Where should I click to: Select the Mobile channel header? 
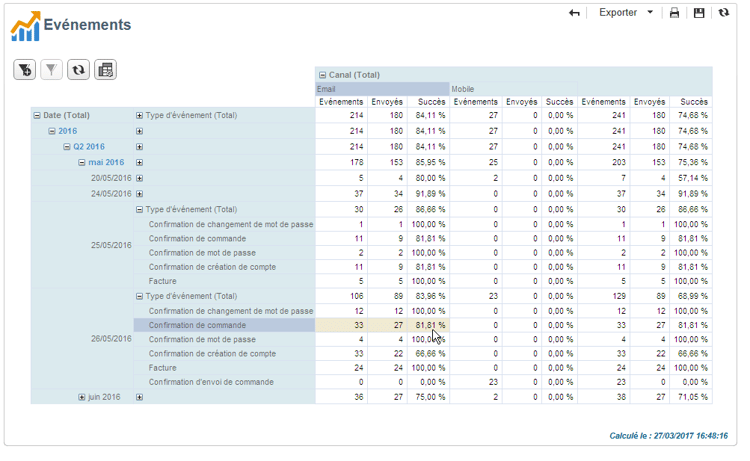513,89
